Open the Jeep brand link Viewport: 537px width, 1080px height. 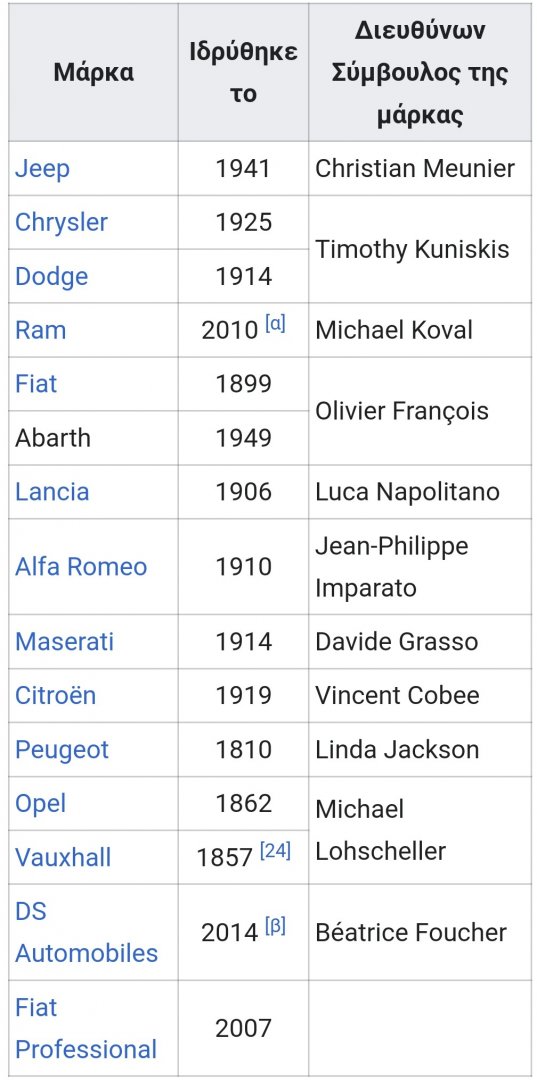(42, 169)
